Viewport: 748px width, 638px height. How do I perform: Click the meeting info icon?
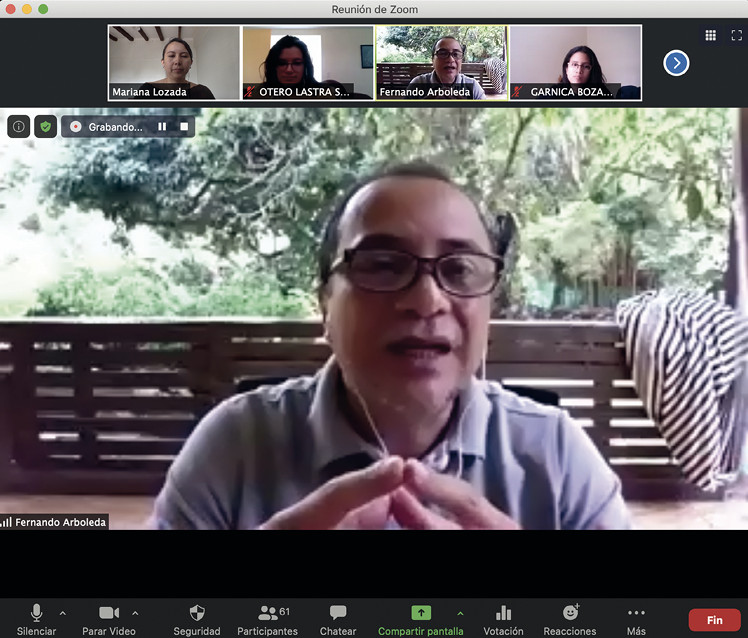coord(18,127)
